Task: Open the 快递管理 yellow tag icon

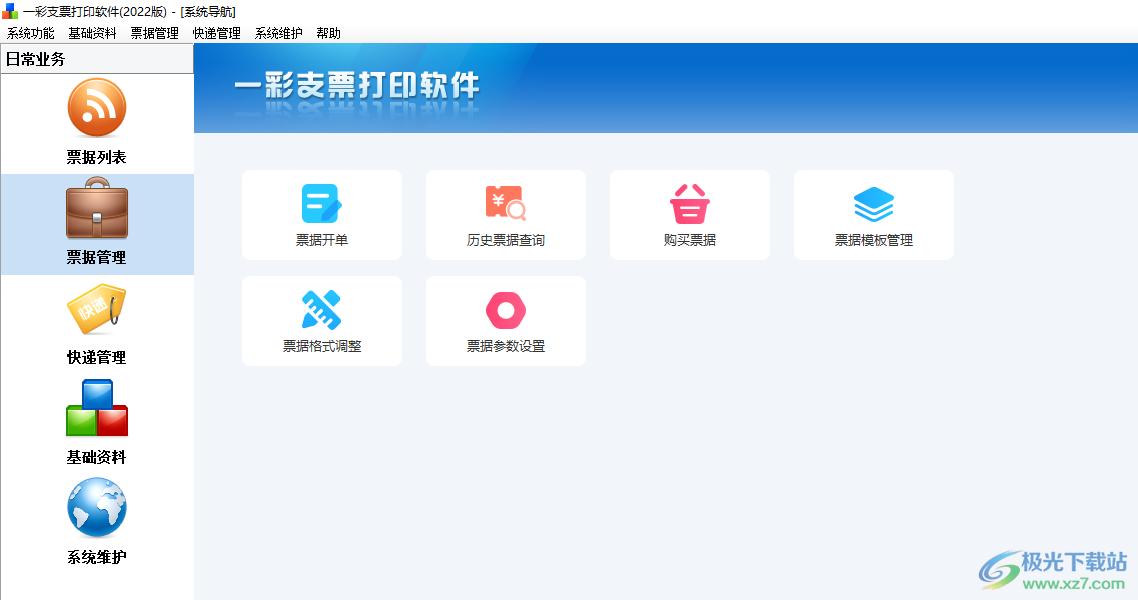Action: pyautogui.click(x=97, y=309)
